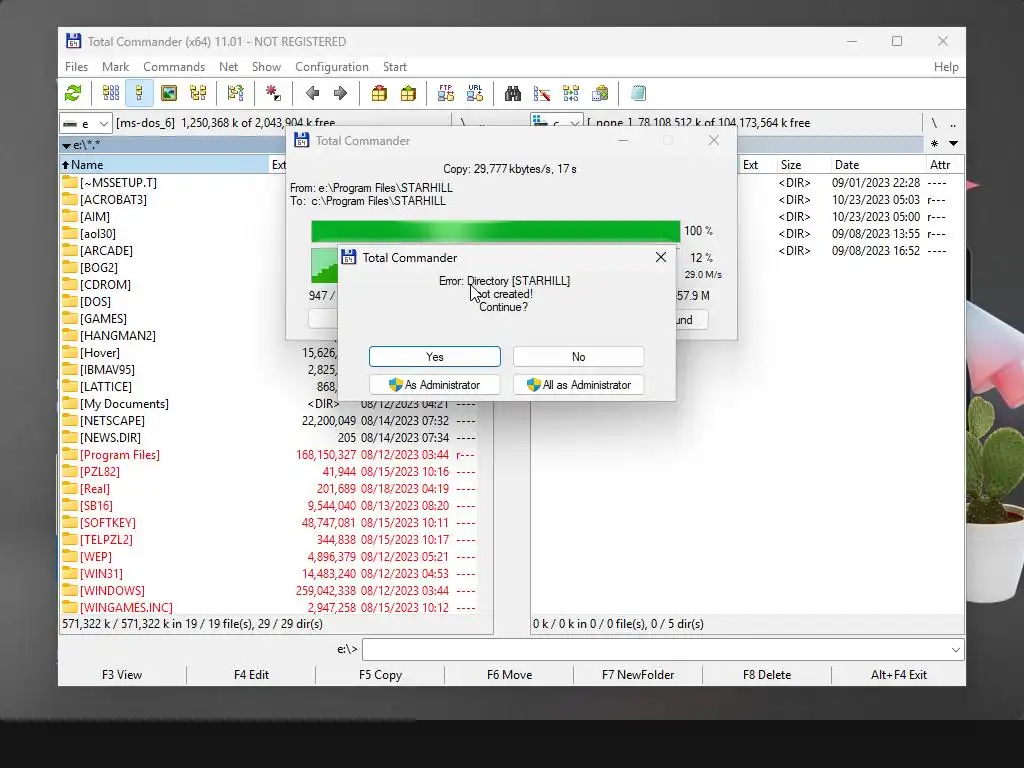Viewport: 1024px width, 768px height.
Task: Click No in the error dialog
Action: [579, 357]
